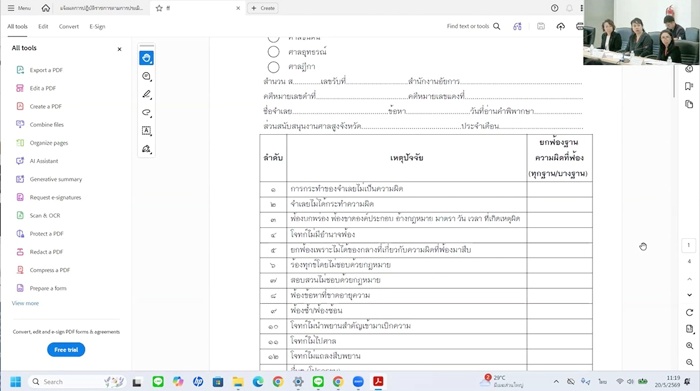Viewport: 700px width, 391px height.
Task: Click the Find text search icon
Action: [x=496, y=26]
